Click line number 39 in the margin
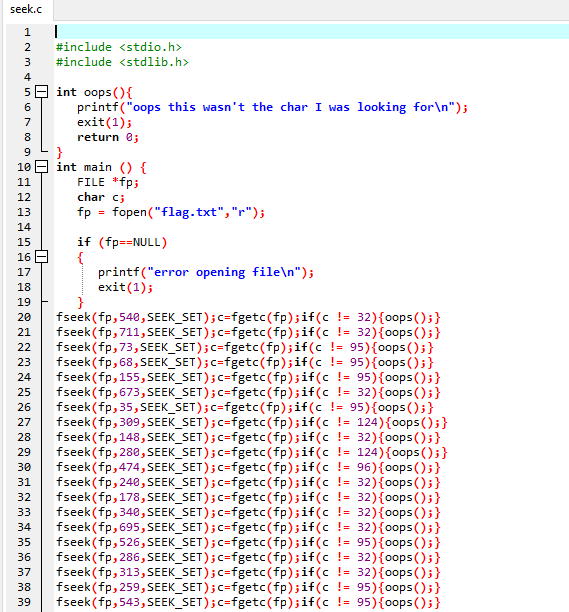Image resolution: width=569 pixels, height=612 pixels. click(x=24, y=602)
